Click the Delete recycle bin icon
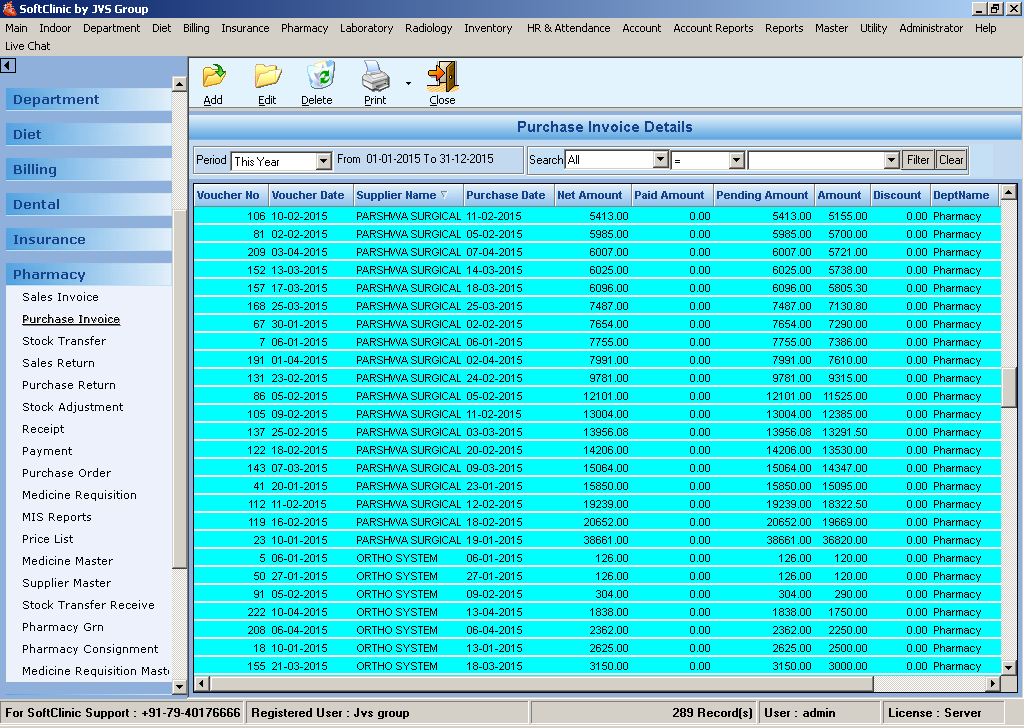The image size is (1024, 728). (318, 77)
